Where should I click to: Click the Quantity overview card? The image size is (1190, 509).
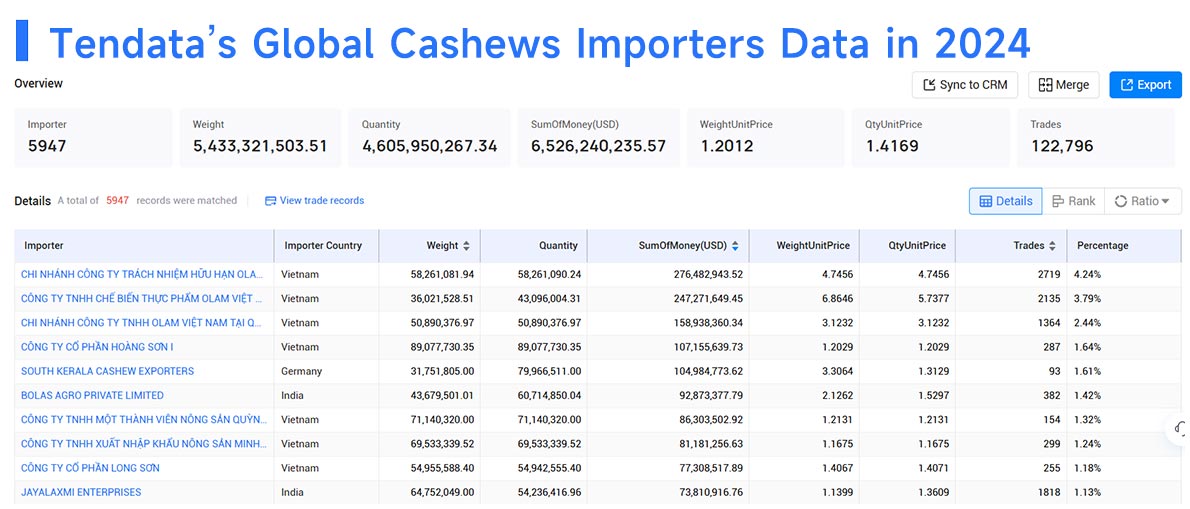[430, 138]
